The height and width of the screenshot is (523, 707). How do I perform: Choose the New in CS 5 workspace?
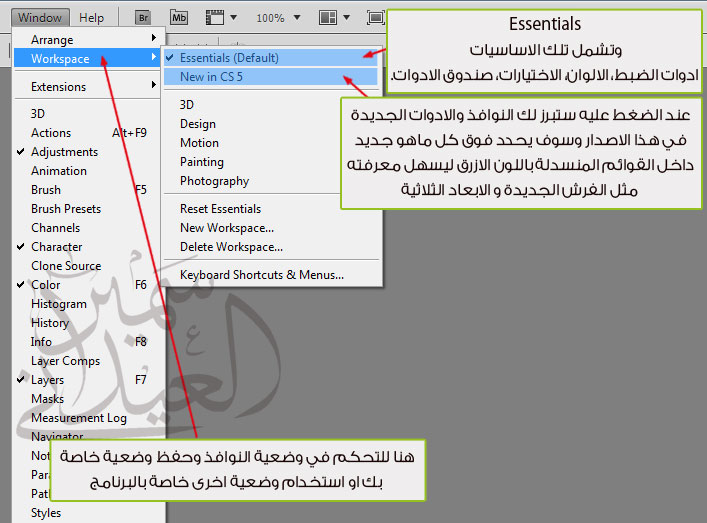pos(271,77)
